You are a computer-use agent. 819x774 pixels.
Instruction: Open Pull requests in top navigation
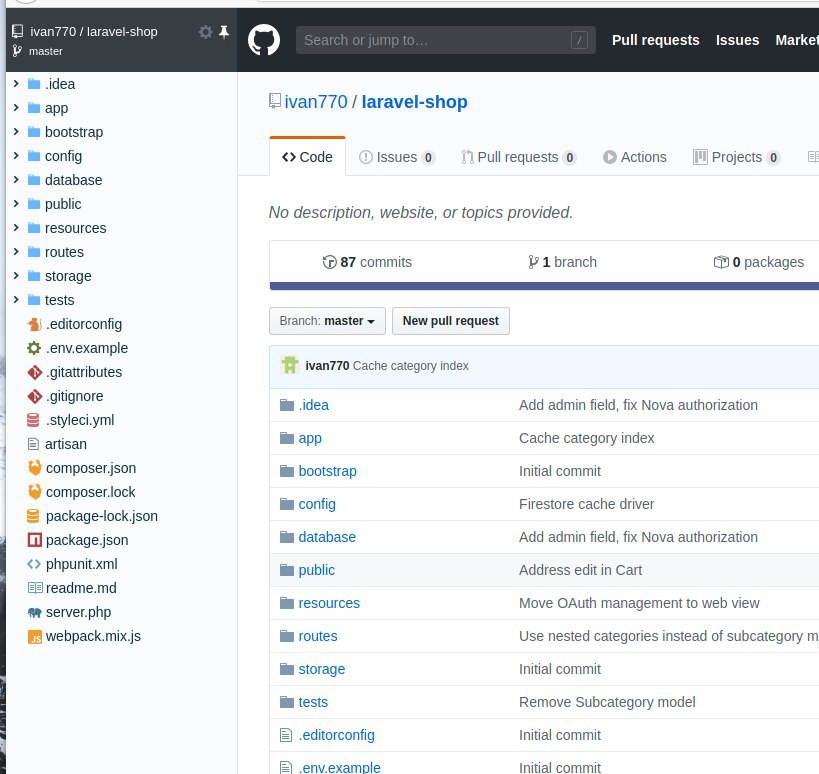656,40
